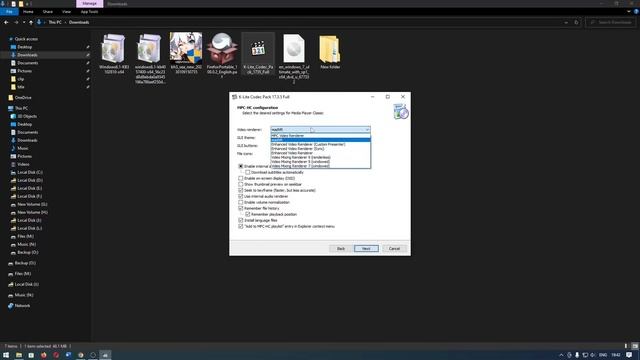The width and height of the screenshot is (640, 360).
Task: Uncheck Remember playback position
Action: coord(248,214)
